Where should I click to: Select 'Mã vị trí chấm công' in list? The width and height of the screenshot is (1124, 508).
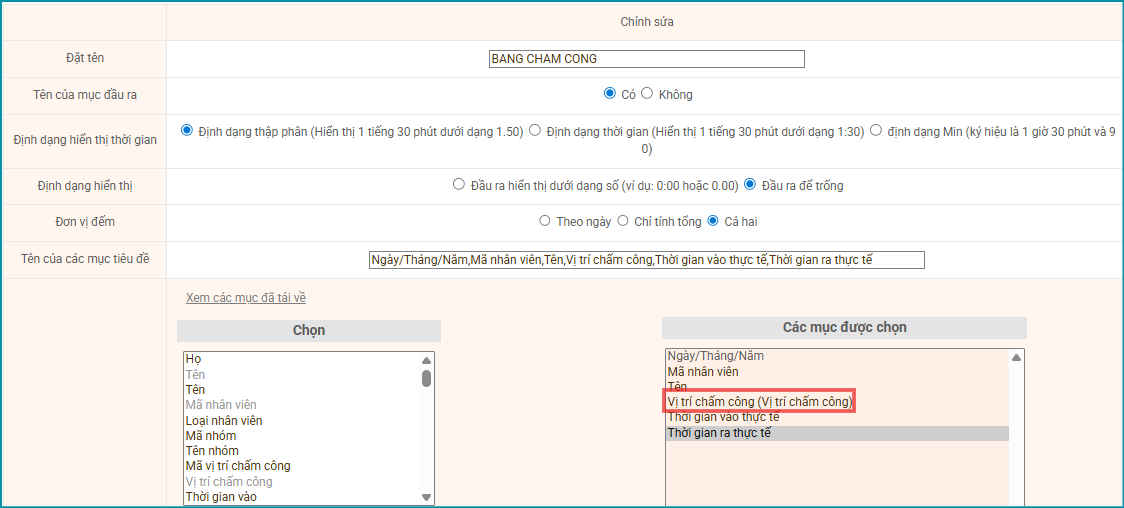[x=238, y=466]
